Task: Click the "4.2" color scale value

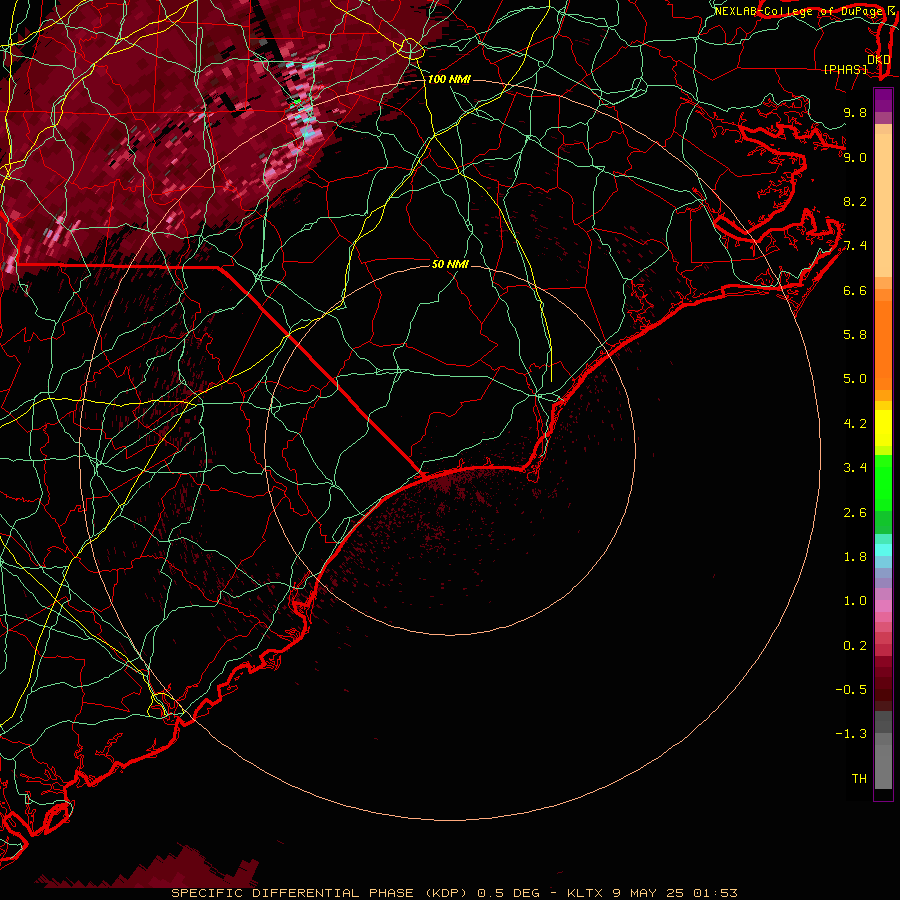Action: 855,424
